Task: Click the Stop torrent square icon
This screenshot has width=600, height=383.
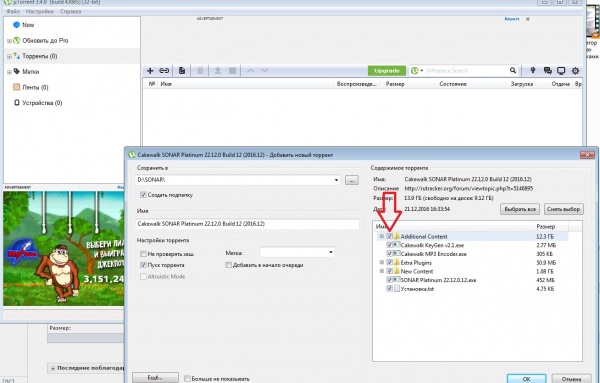Action: [232, 71]
